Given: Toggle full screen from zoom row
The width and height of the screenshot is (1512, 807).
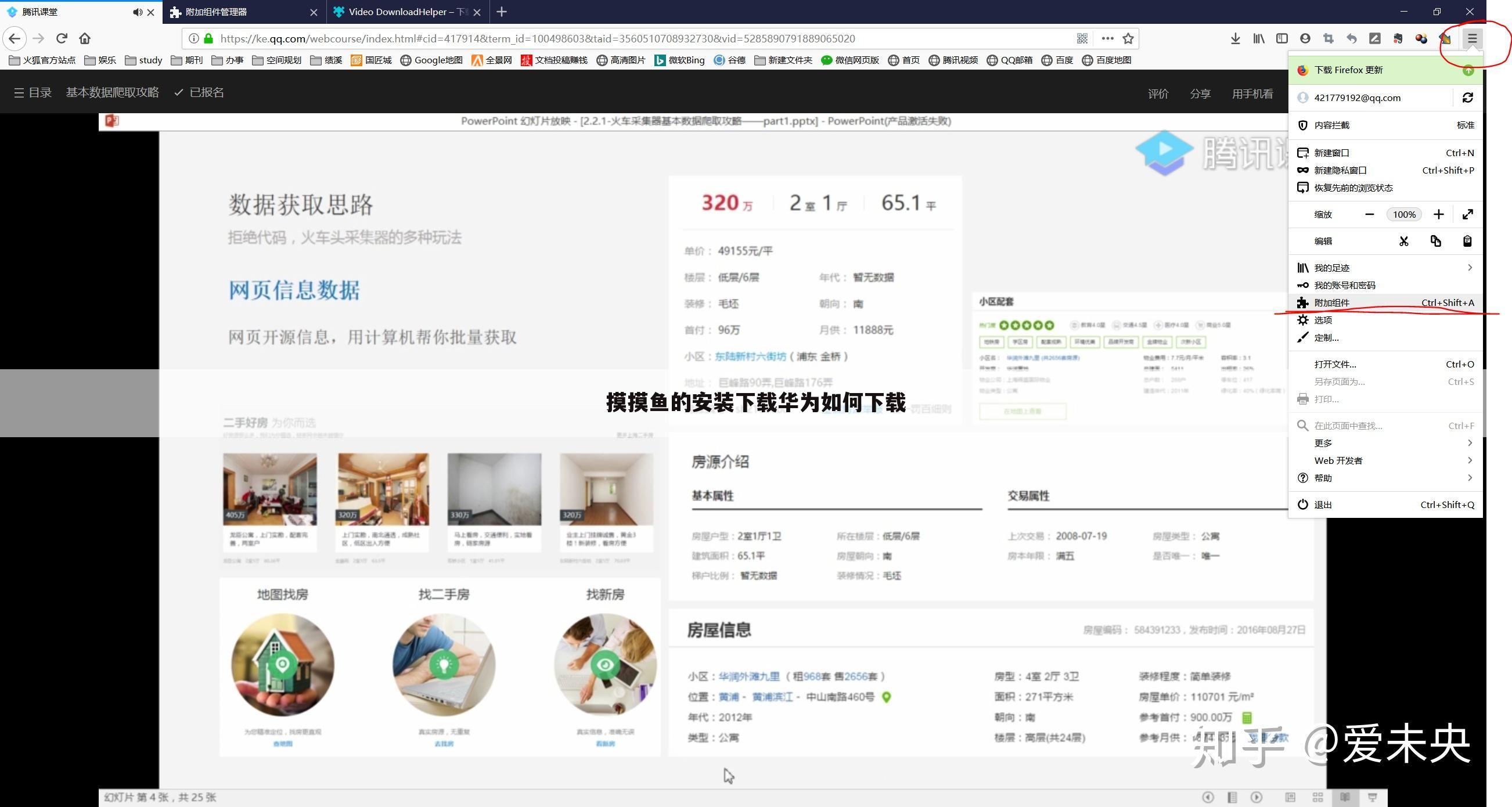Looking at the screenshot, I should coord(1467,215).
